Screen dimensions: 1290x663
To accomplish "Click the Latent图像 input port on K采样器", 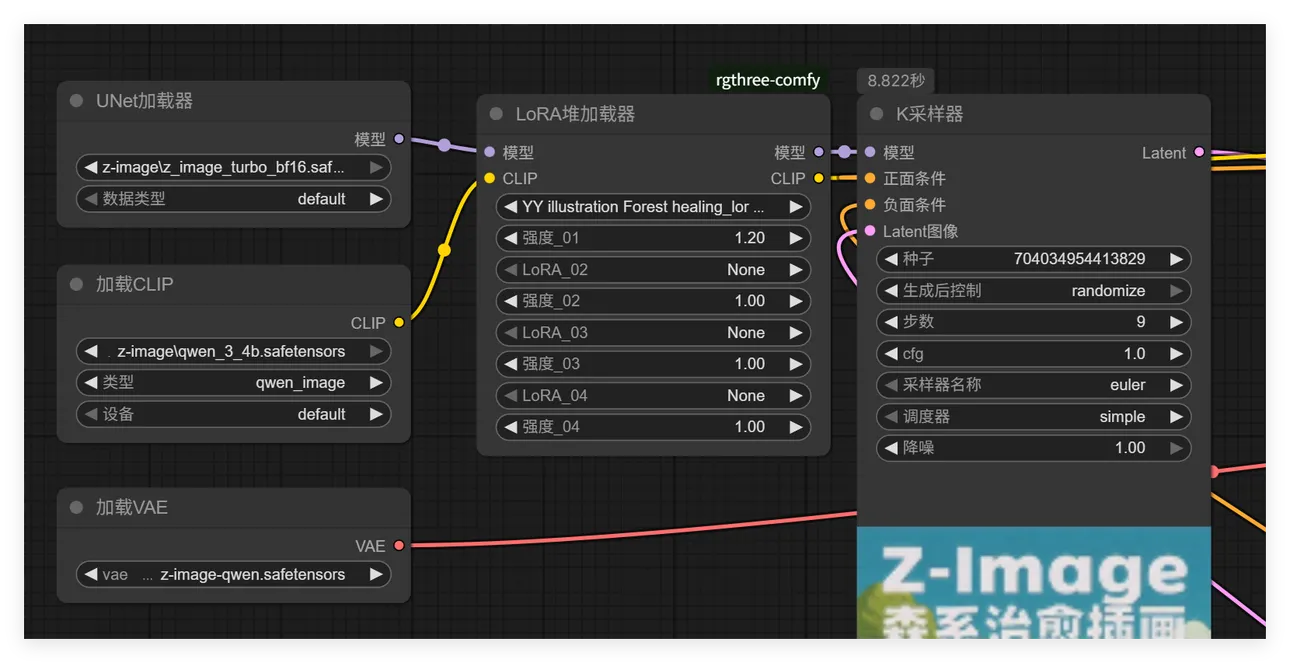I will (x=870, y=231).
